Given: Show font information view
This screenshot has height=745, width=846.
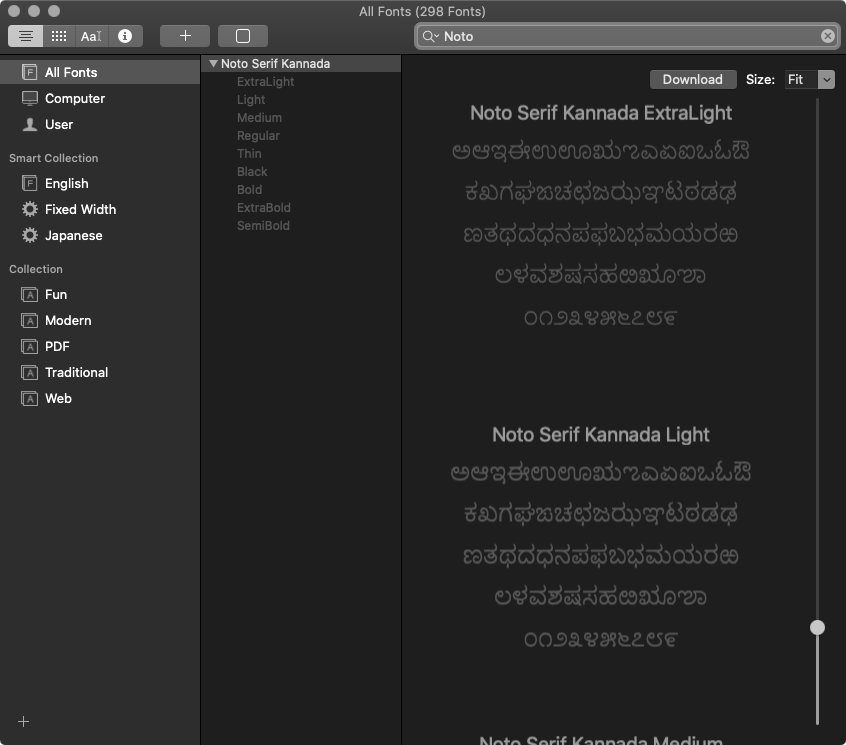Looking at the screenshot, I should click(x=125, y=36).
